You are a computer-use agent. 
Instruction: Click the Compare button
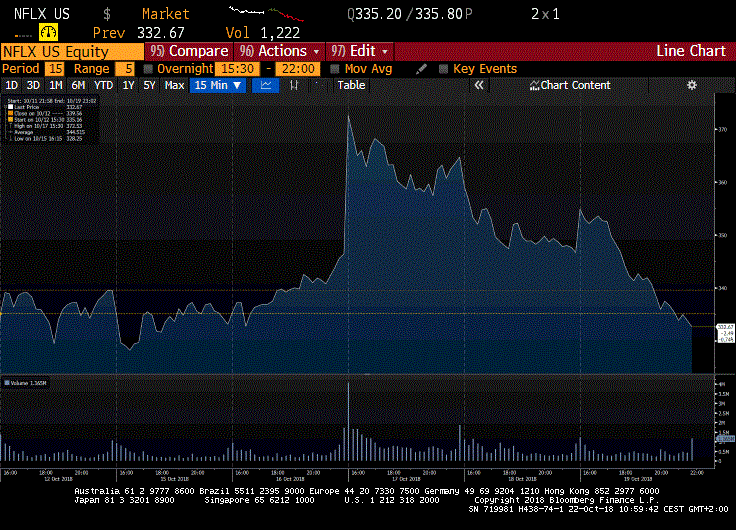[189, 51]
